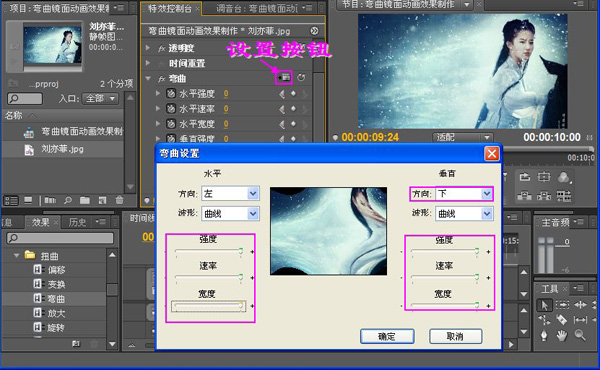
Task: Toggle stopwatch animation for 垂直强度
Action: [171, 138]
